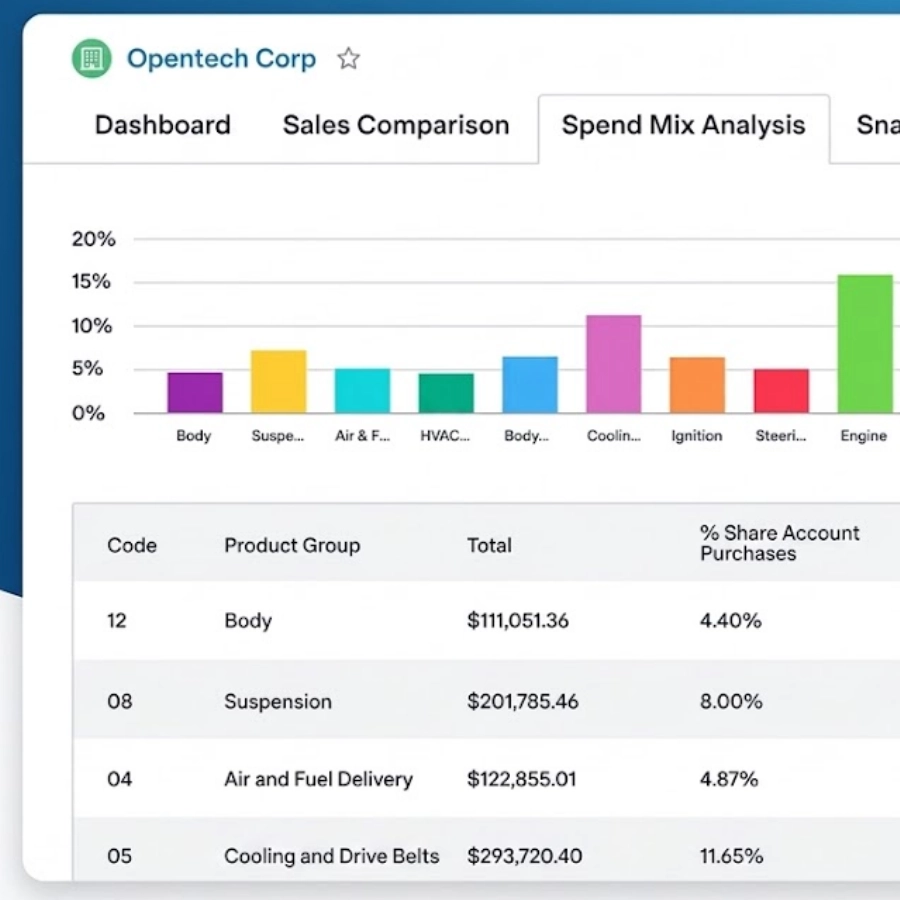Click the 4.87% share value
900x900 pixels.
coord(729,779)
